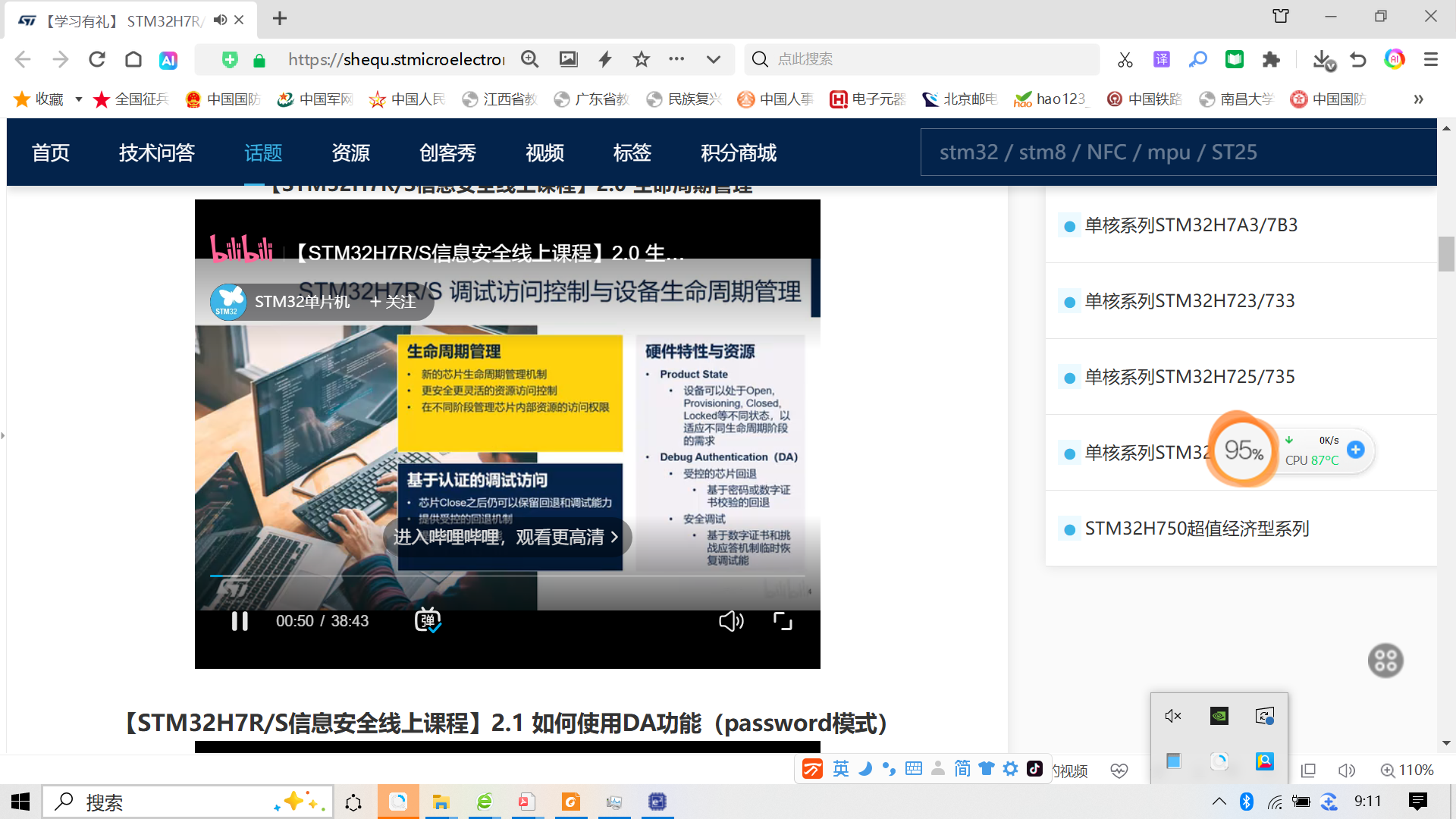
Task: Open the green book reading extension
Action: coord(1235,59)
